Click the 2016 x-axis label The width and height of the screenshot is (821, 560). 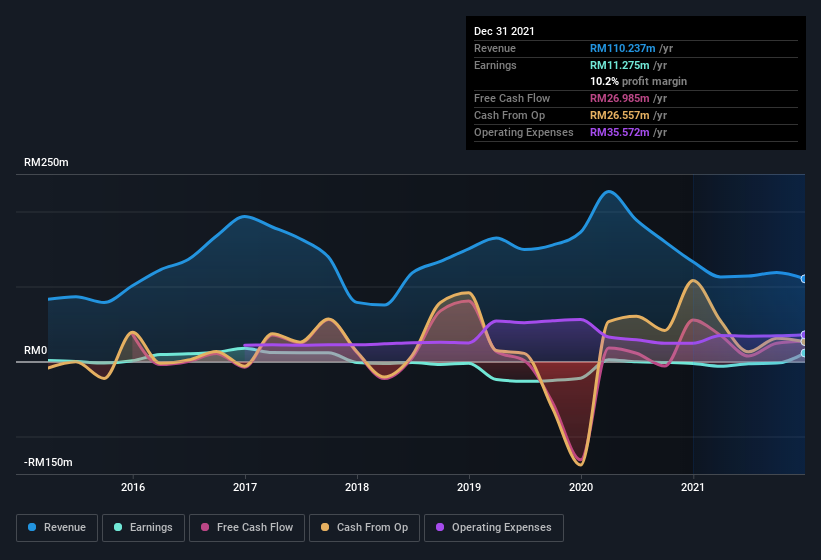tap(133, 487)
